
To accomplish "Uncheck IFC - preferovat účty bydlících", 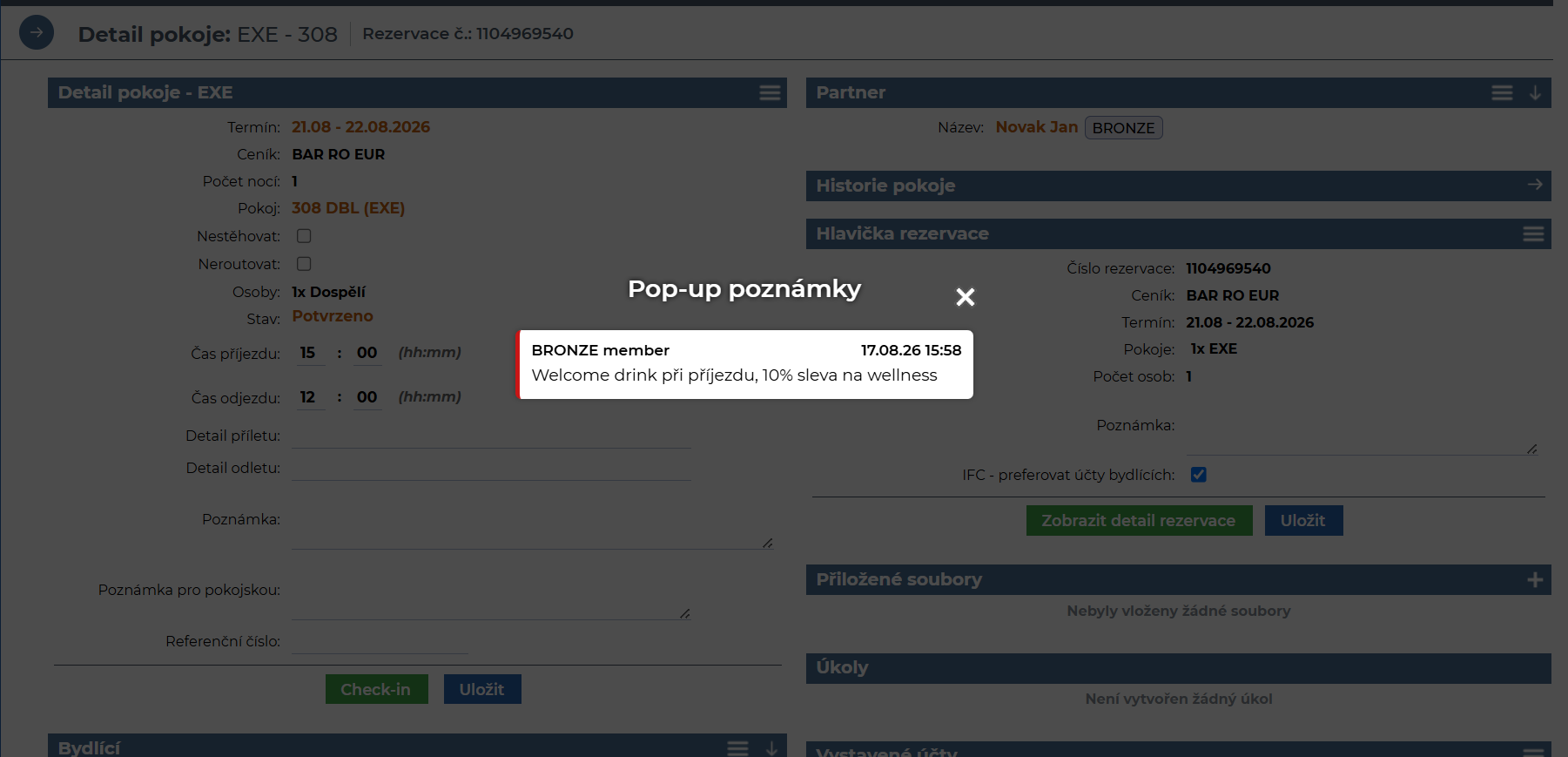I will tap(1199, 475).
